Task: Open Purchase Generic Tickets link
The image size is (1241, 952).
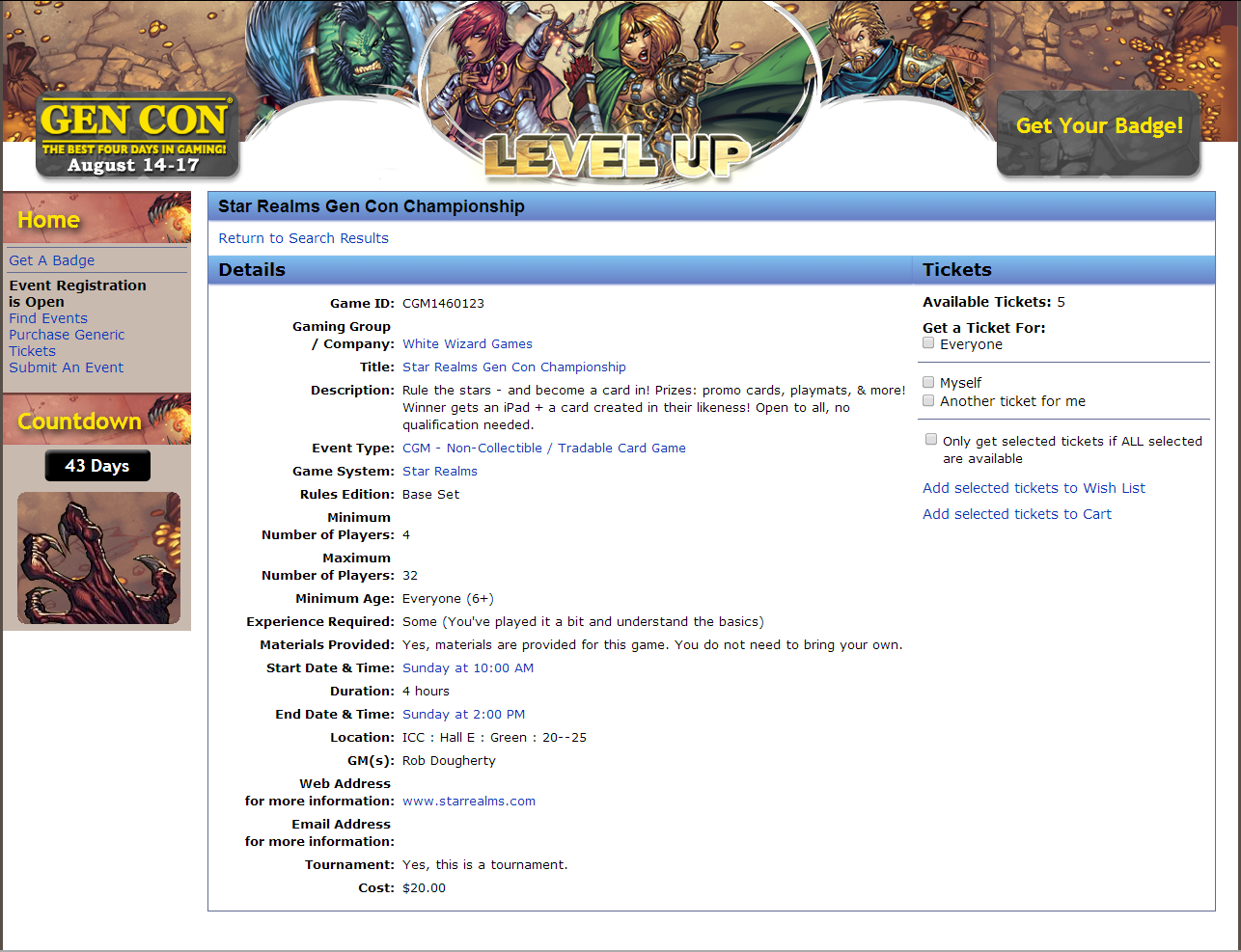Action: (x=67, y=342)
